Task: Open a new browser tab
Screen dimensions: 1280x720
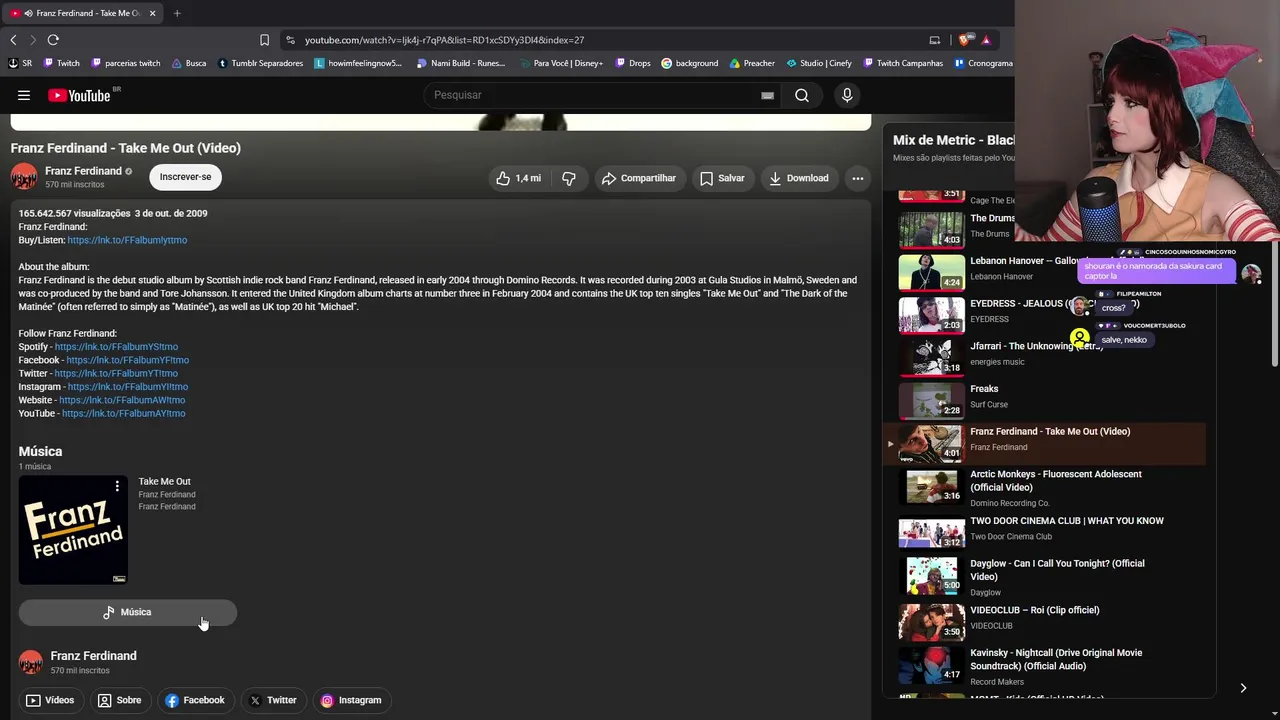Action: click(x=177, y=13)
